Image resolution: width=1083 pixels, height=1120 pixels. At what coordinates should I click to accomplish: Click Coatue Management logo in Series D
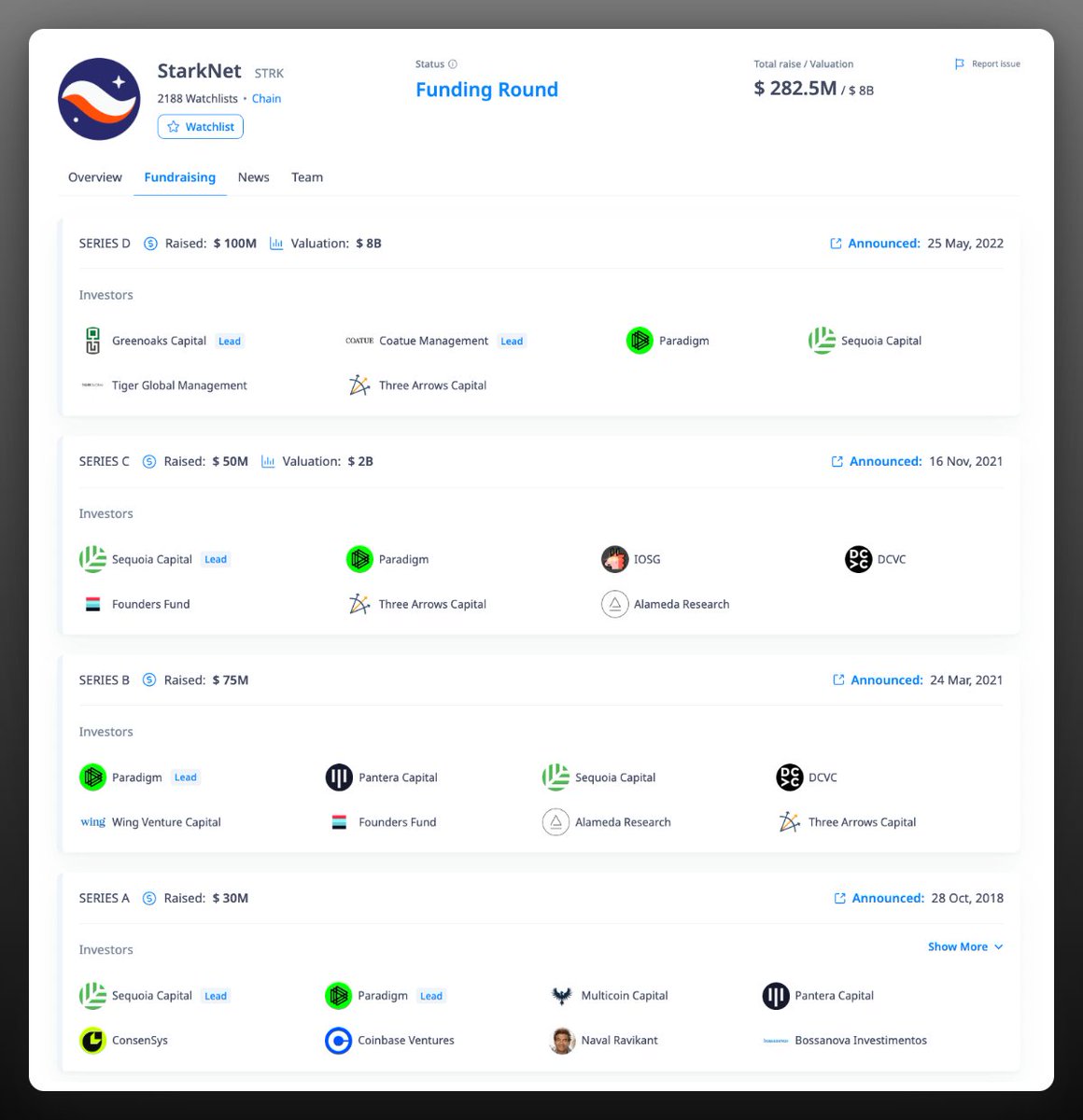click(359, 341)
